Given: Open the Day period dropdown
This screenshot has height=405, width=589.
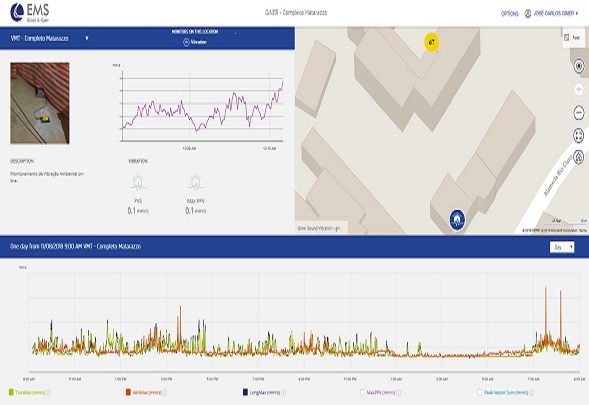Looking at the screenshot, I should pos(562,247).
